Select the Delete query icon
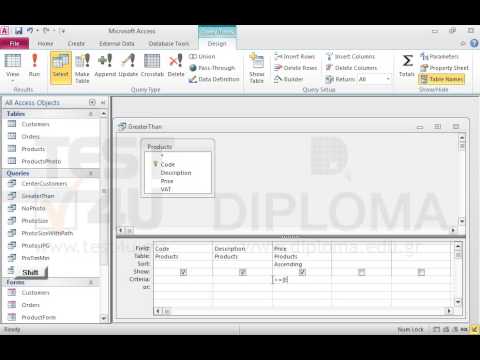Screen dimensions: 480x360 (x=176, y=65)
